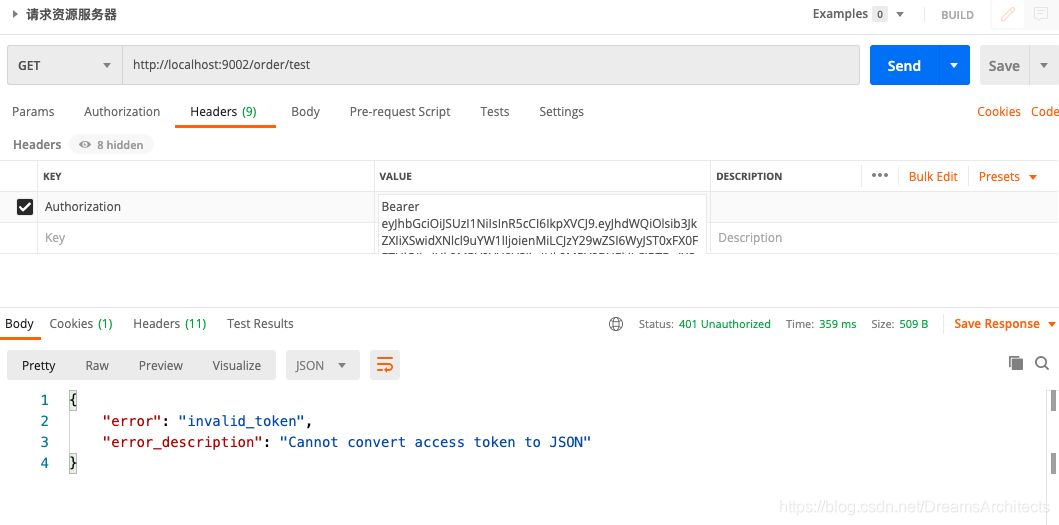Open the Pre-request Script tab
Screen dimensions: 1059x525
click(400, 111)
